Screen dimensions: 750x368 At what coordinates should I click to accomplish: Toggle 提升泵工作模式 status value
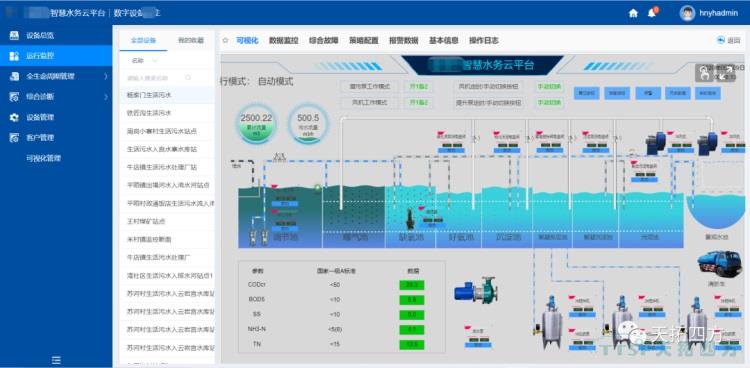click(419, 87)
